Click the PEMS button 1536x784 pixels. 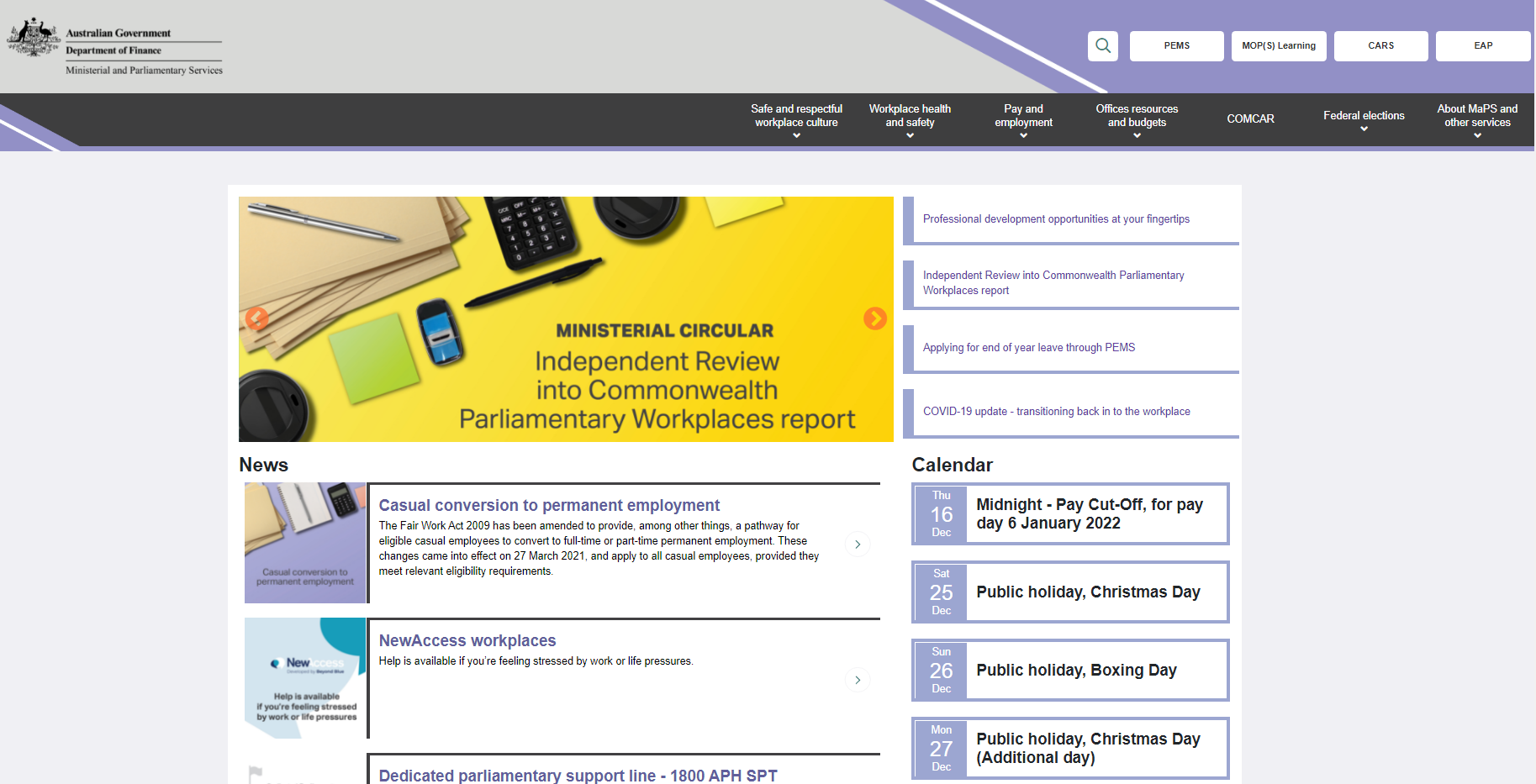click(x=1176, y=46)
